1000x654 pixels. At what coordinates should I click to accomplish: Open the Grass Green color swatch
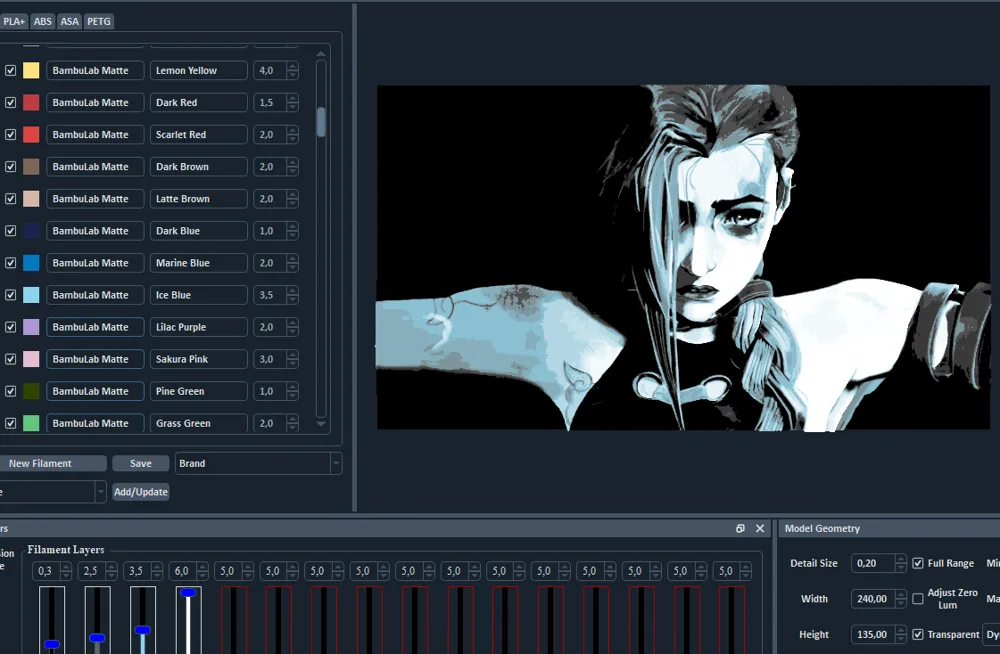point(31,423)
